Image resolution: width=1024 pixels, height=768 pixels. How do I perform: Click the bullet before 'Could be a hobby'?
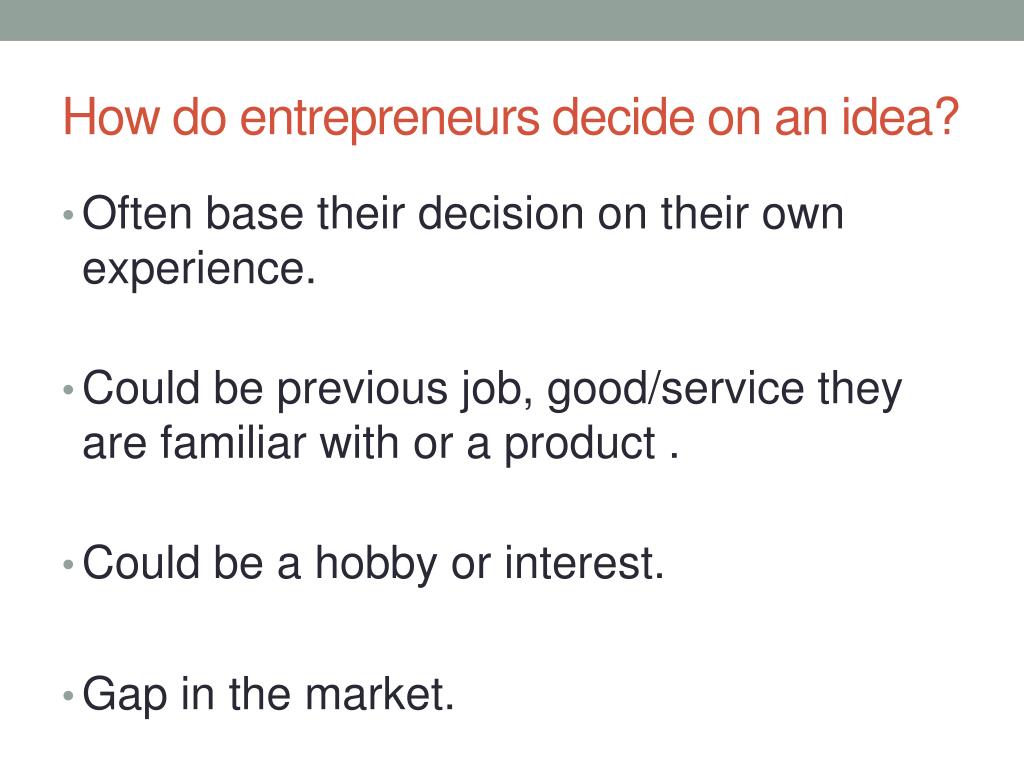68,564
